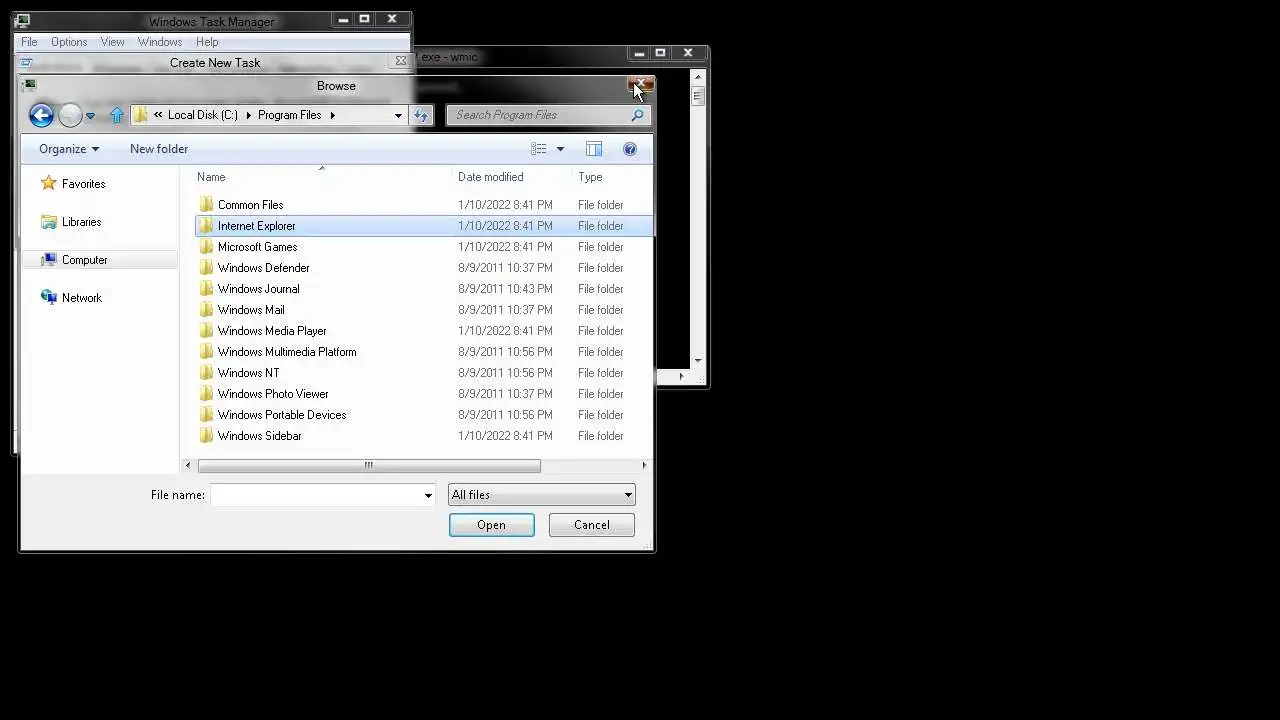Open Help with the question mark icon
Image resolution: width=1280 pixels, height=720 pixels.
click(x=630, y=149)
